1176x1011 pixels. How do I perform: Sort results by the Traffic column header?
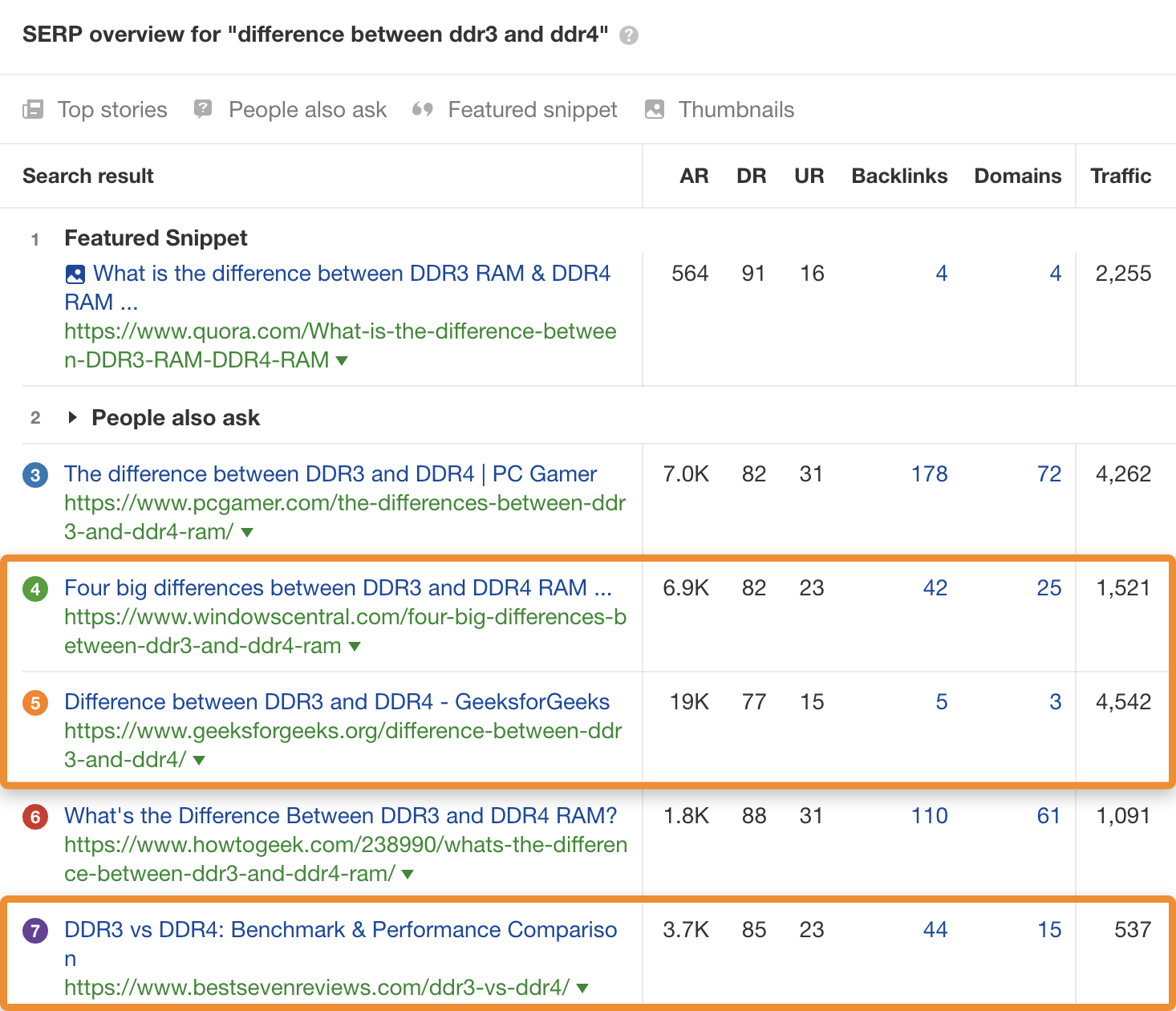tap(1121, 176)
